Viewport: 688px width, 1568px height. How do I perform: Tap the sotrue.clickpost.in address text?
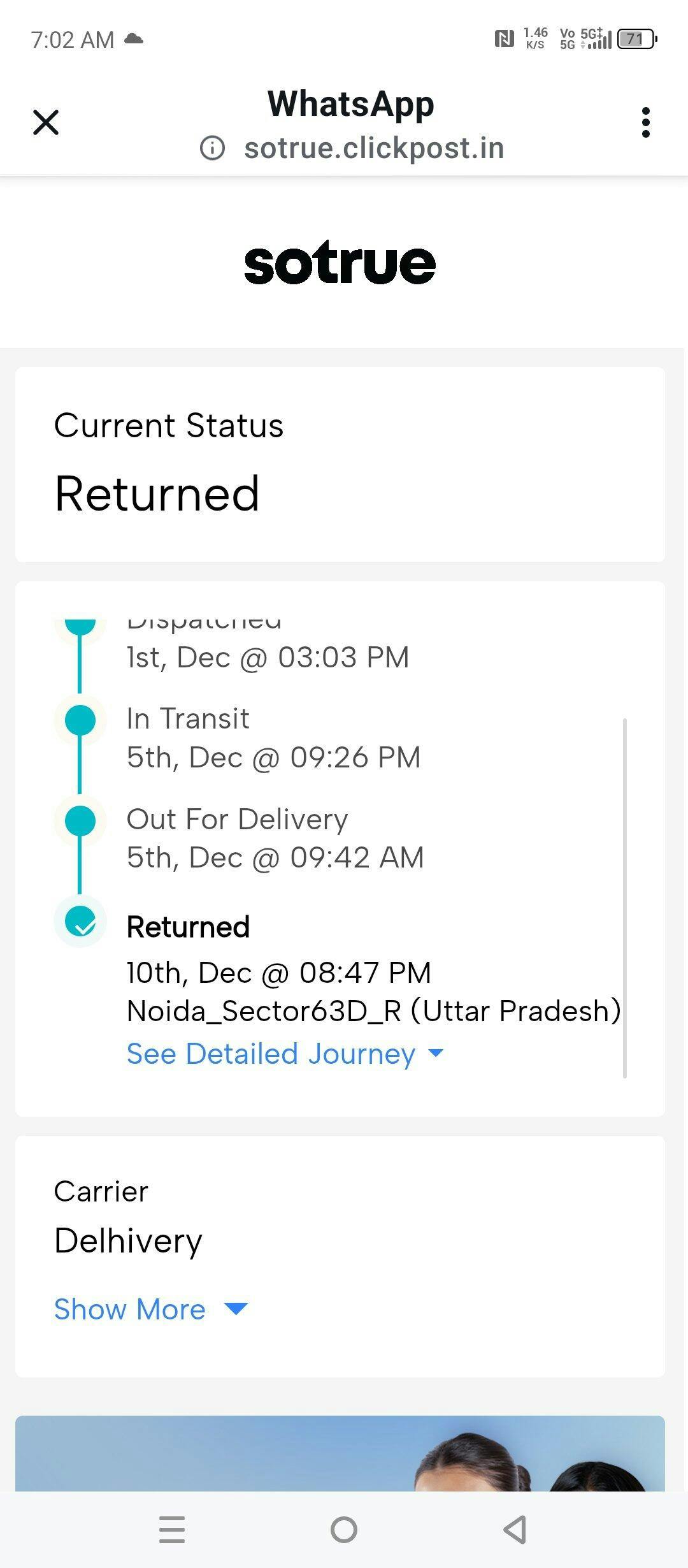point(374,149)
